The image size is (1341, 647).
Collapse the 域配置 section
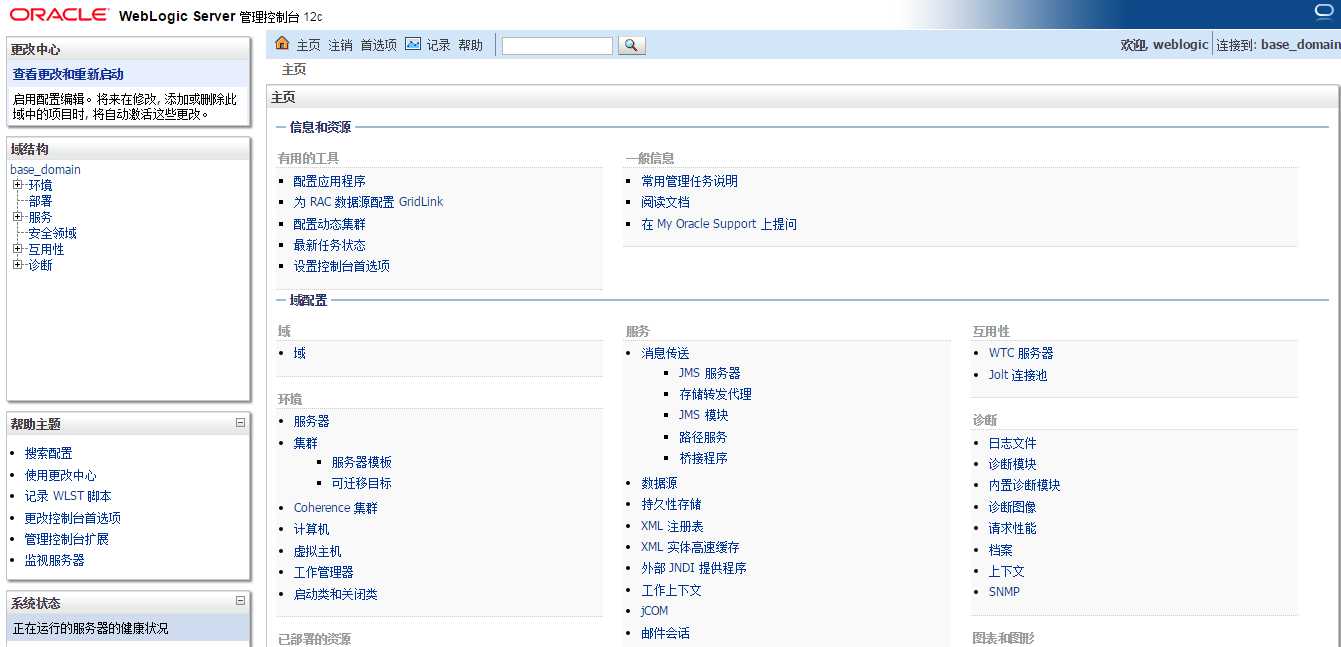click(x=281, y=300)
